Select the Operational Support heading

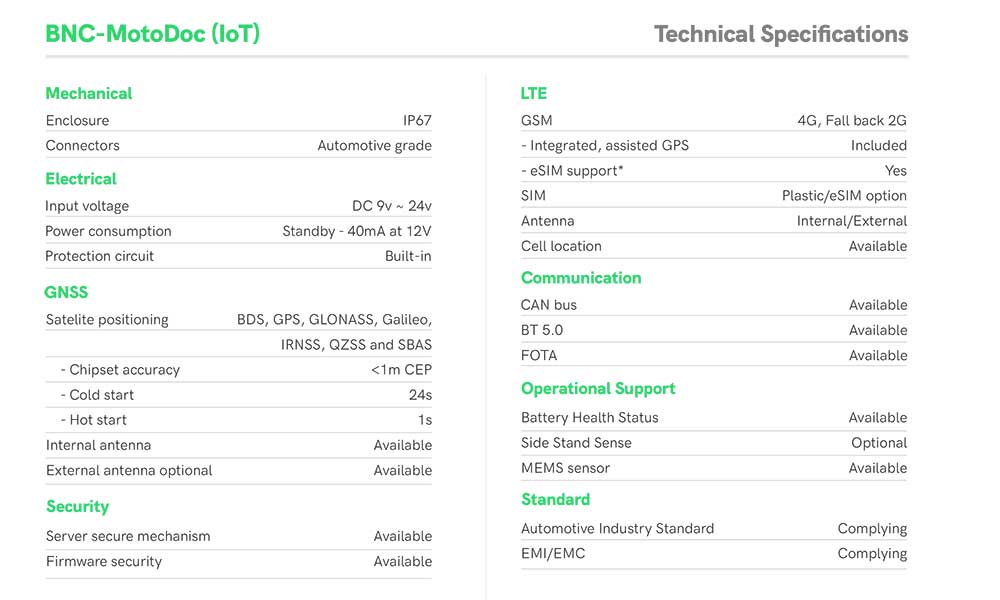[598, 389]
